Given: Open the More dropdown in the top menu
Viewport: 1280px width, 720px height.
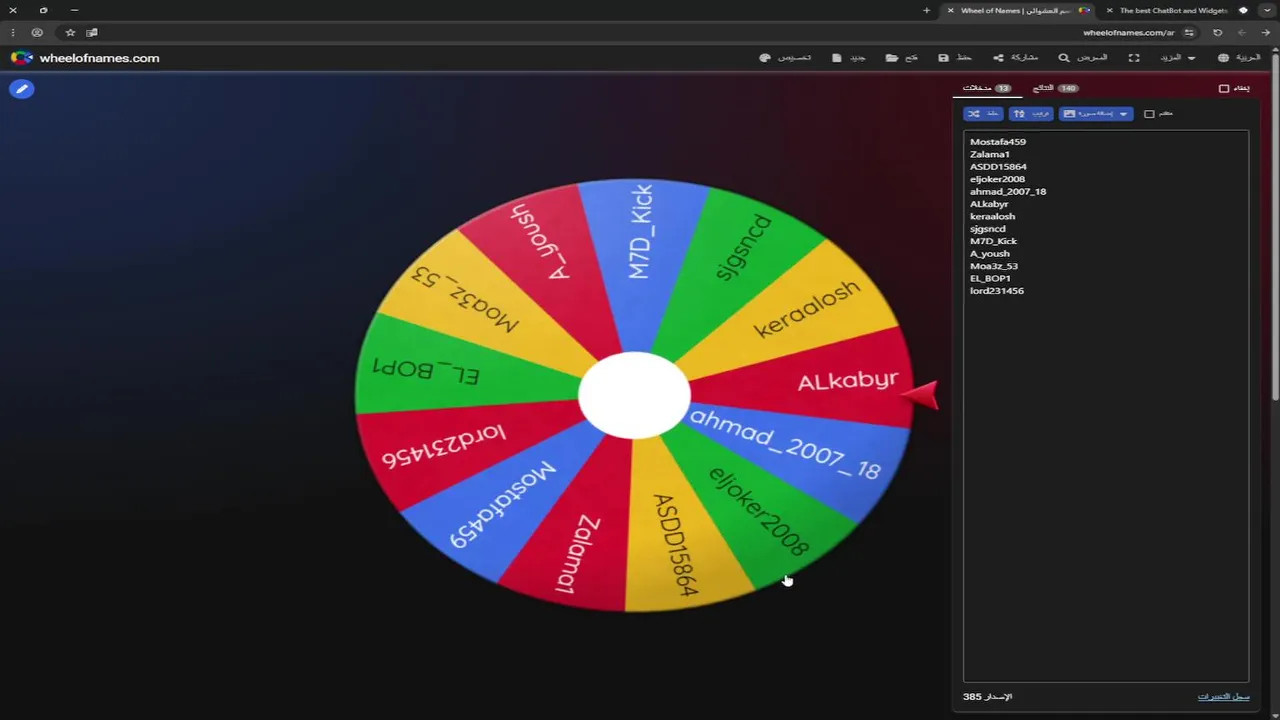Looking at the screenshot, I should pyautogui.click(x=1177, y=58).
